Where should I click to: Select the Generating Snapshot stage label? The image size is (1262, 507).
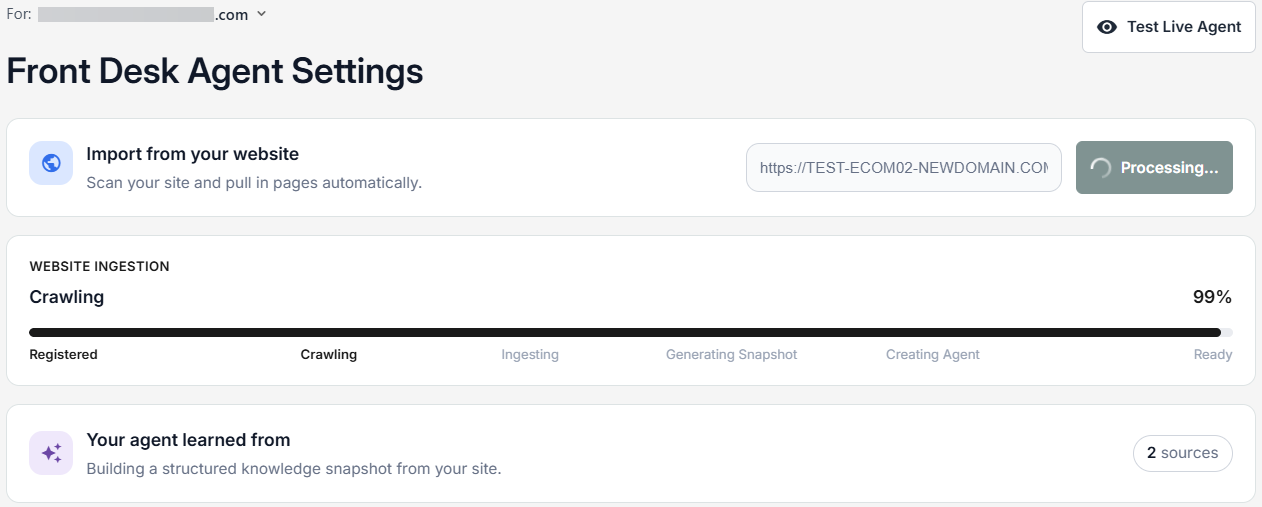[732, 355]
